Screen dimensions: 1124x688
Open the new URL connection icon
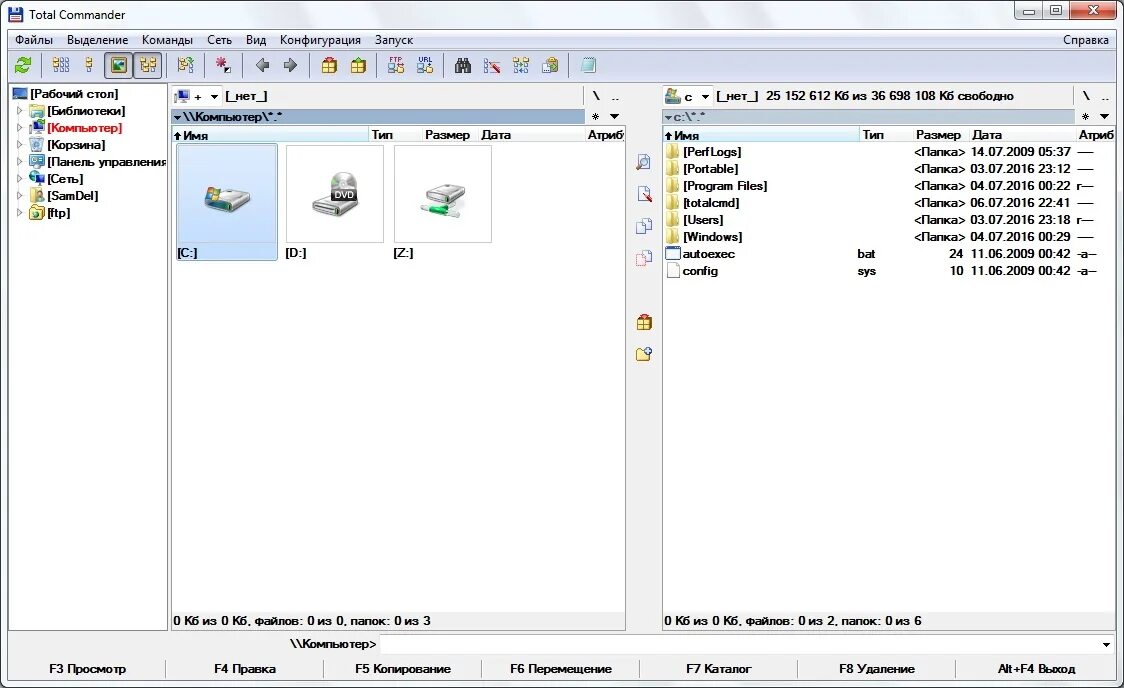pyautogui.click(x=425, y=65)
